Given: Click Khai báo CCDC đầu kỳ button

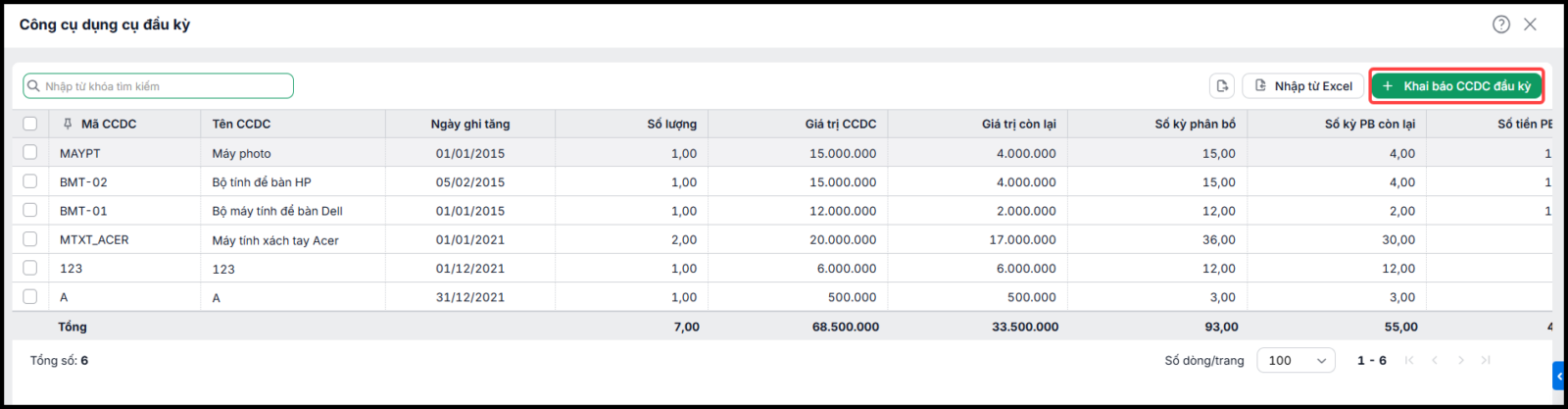Looking at the screenshot, I should (1456, 86).
